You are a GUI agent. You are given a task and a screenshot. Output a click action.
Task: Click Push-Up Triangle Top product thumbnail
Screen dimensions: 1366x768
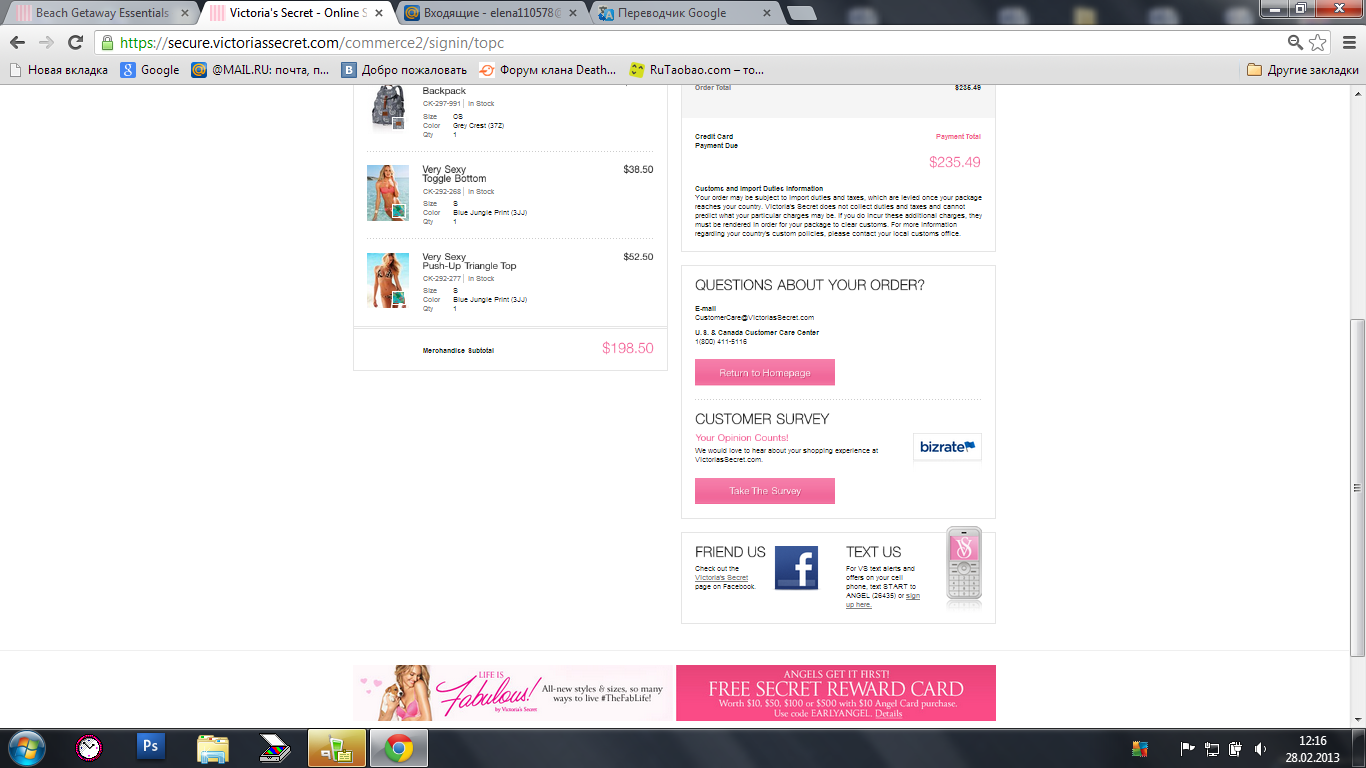[388, 280]
